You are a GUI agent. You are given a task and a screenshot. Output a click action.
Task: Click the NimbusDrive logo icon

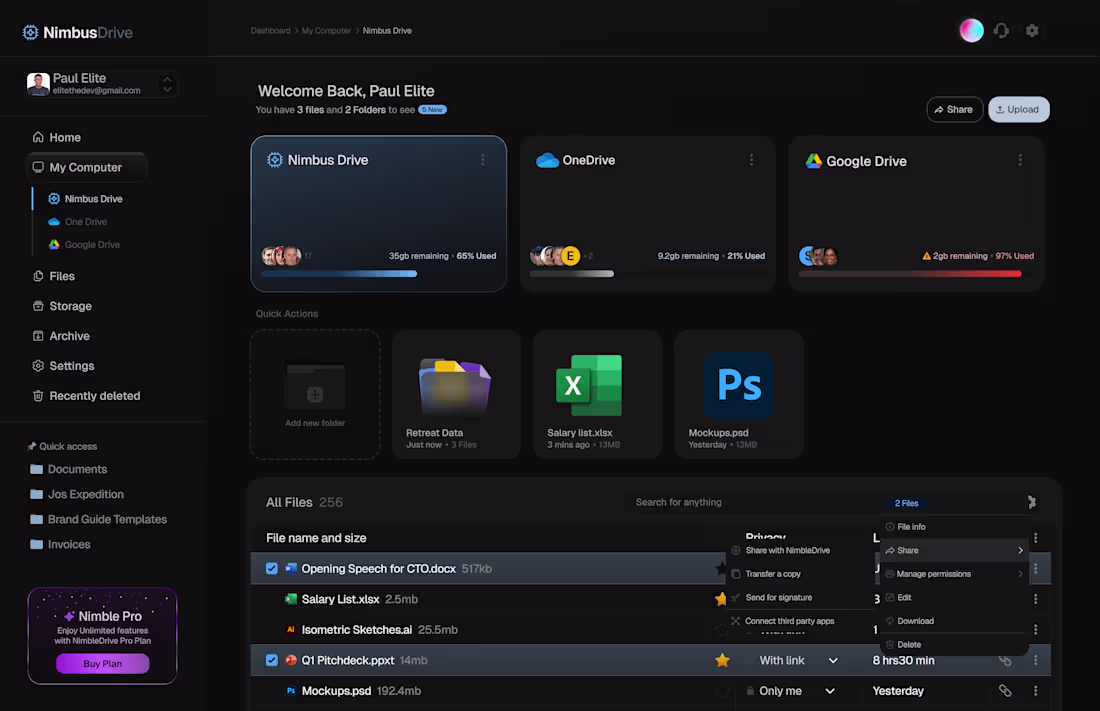point(30,32)
